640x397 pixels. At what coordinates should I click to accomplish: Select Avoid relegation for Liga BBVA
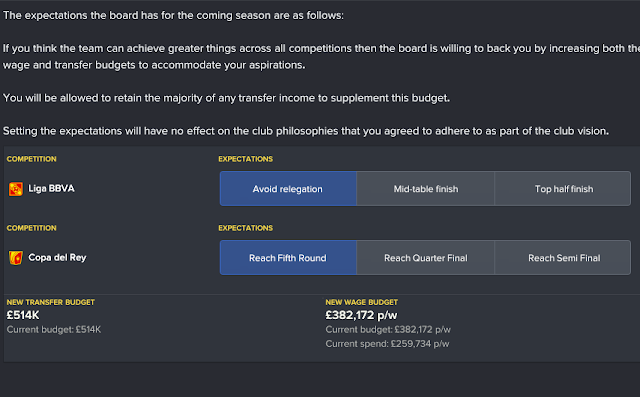pos(288,189)
